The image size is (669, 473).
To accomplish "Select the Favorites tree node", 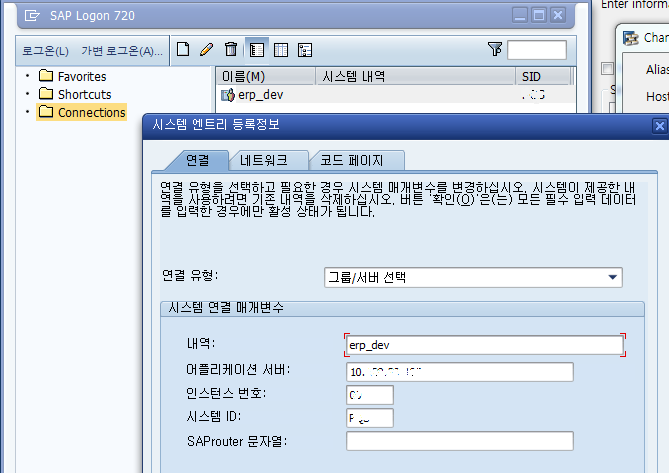I will pos(82,76).
